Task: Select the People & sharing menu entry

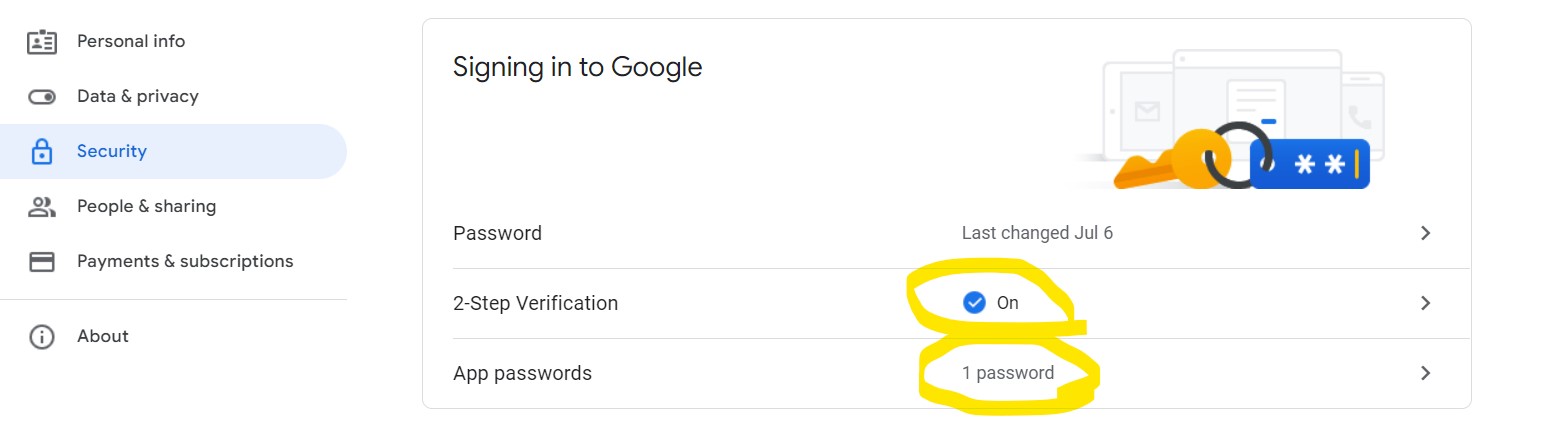Action: click(146, 206)
